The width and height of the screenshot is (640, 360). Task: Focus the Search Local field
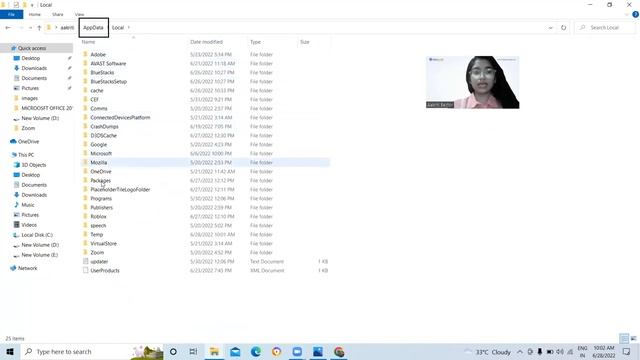click(605, 28)
